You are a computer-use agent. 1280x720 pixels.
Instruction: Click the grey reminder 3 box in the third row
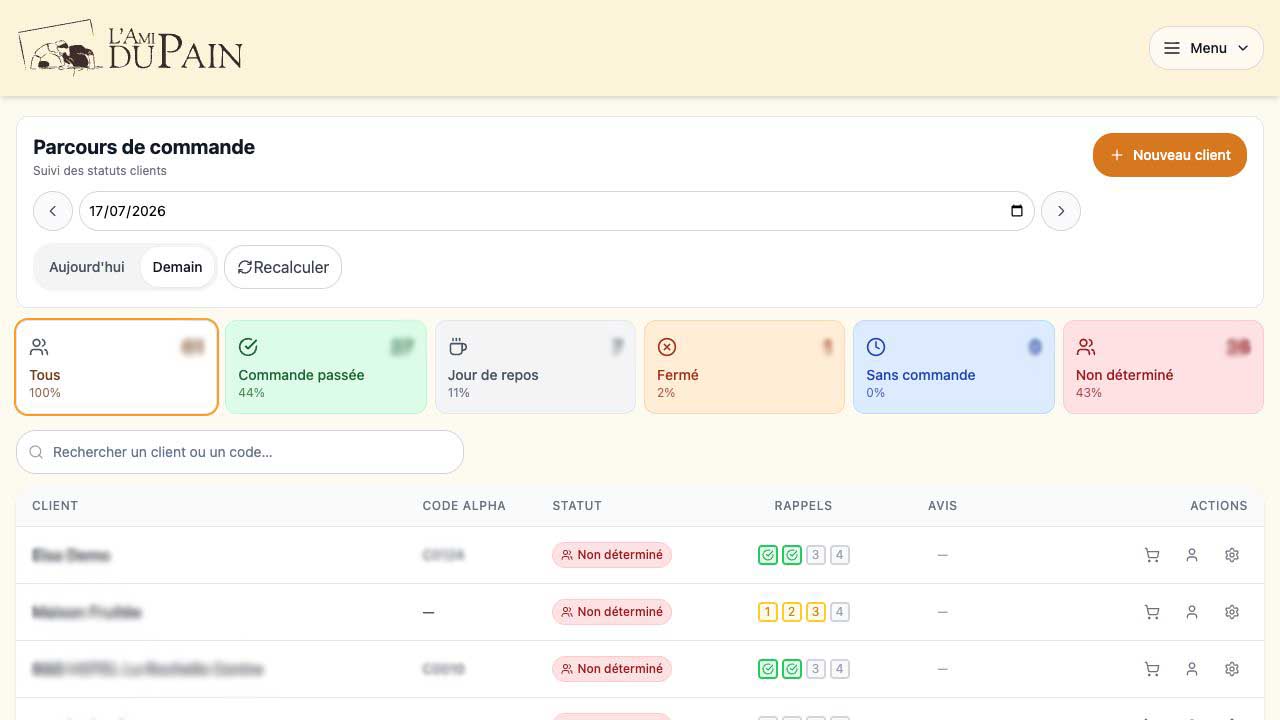coord(816,669)
